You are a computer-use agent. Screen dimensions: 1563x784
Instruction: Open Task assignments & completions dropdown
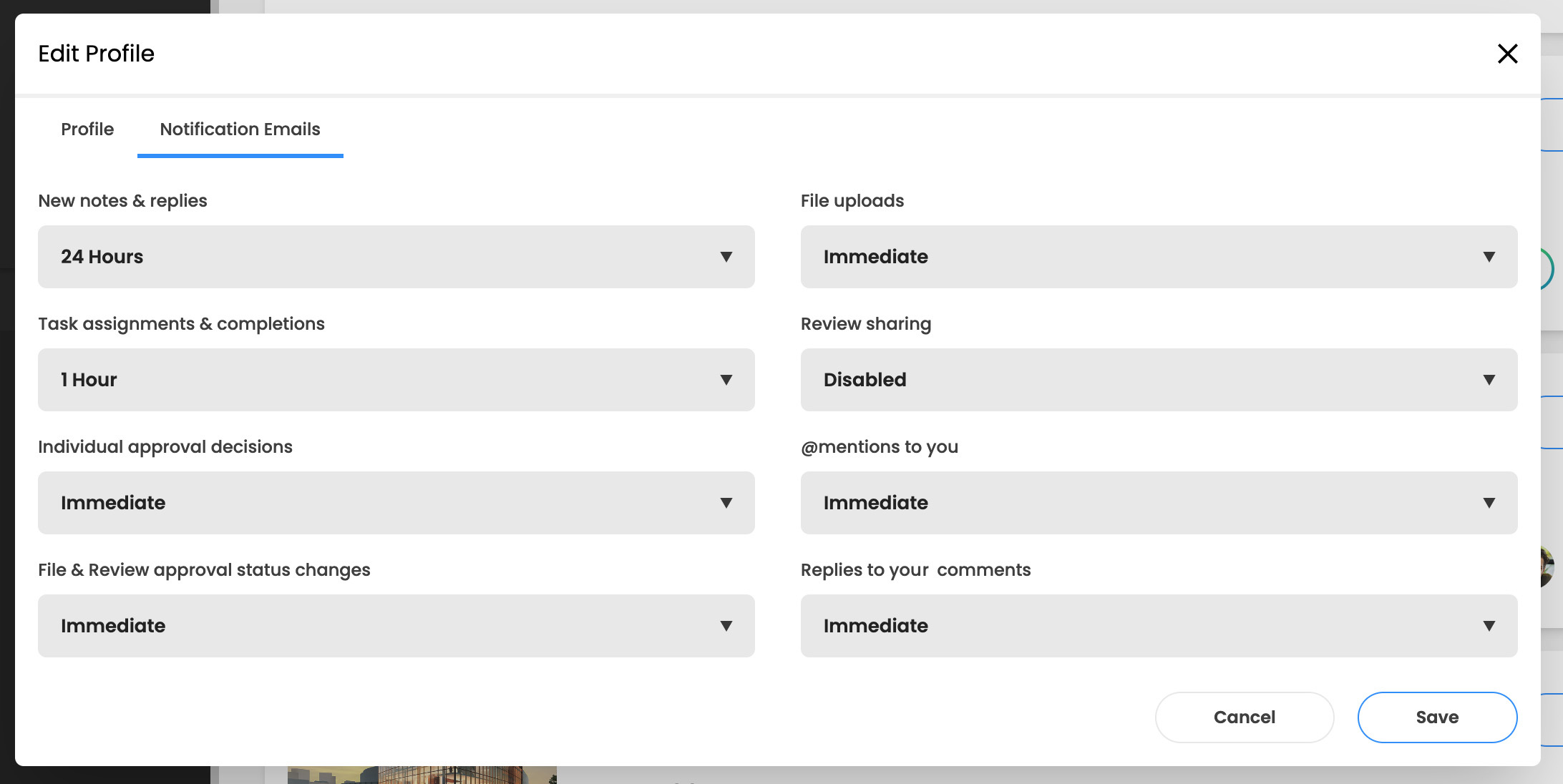[x=396, y=380]
